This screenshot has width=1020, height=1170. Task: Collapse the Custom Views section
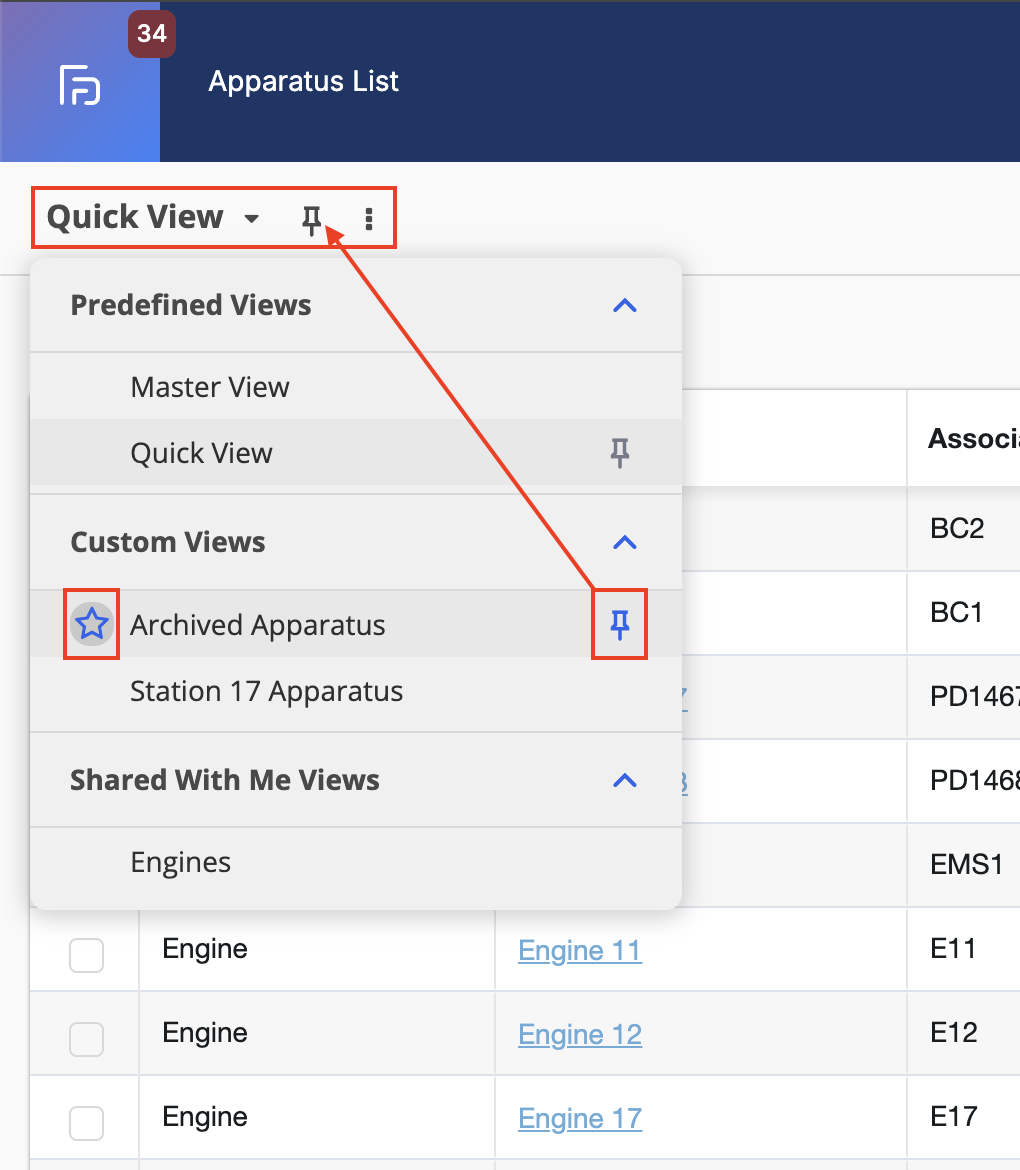pyautogui.click(x=625, y=542)
